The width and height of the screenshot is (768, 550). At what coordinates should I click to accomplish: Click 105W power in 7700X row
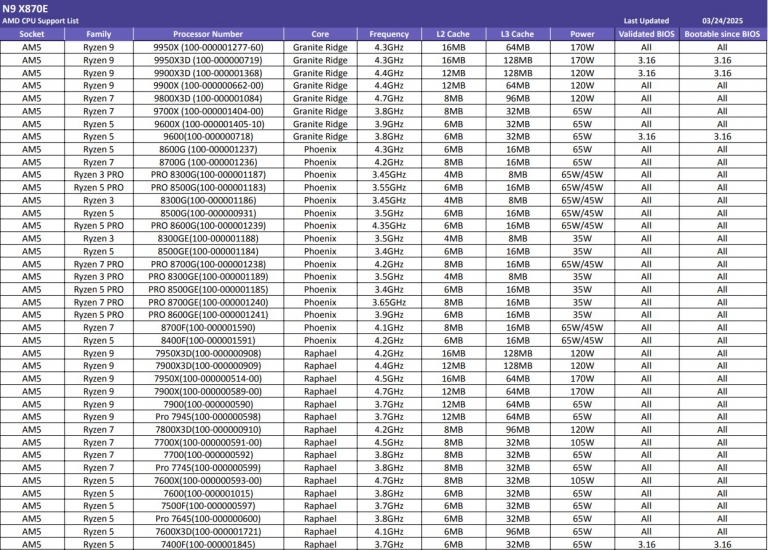582,442
